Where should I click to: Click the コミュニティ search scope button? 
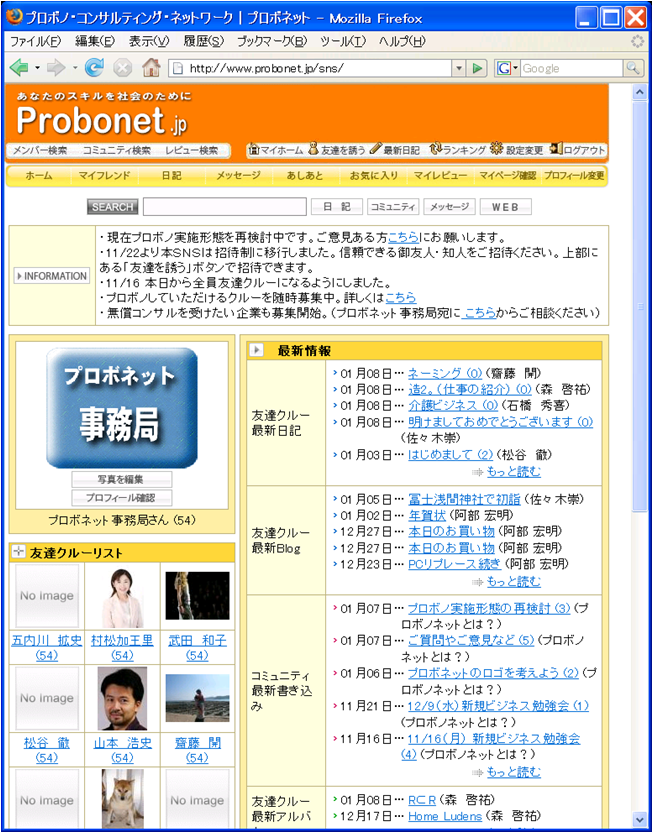click(x=393, y=207)
